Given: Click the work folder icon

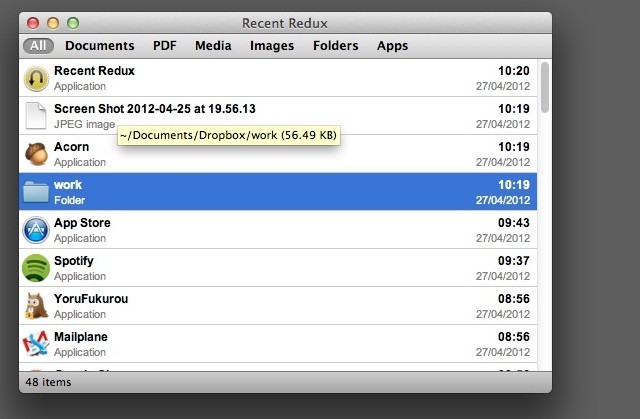Looking at the screenshot, I should point(36,192).
